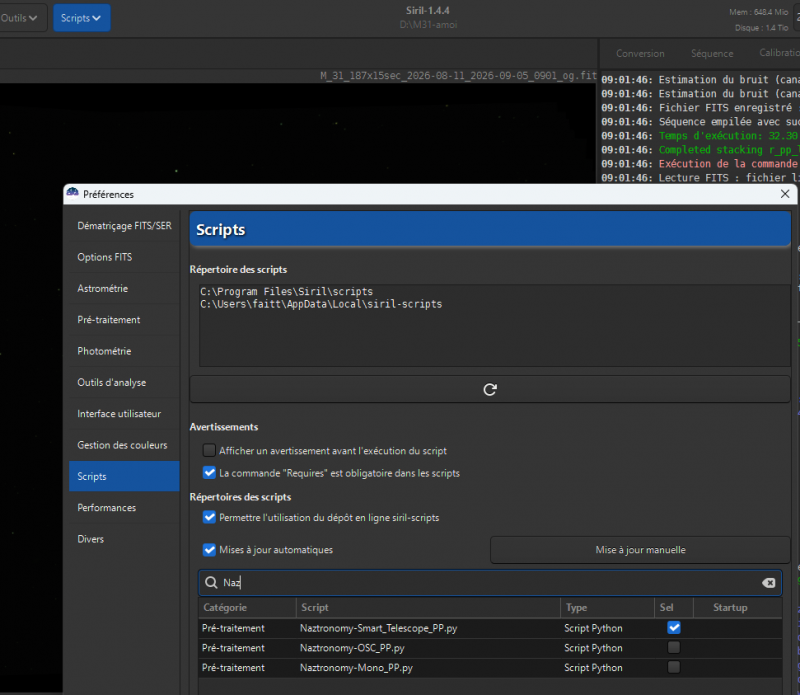Click the Startup column header
Screen dimensions: 800x695
click(x=737, y=607)
